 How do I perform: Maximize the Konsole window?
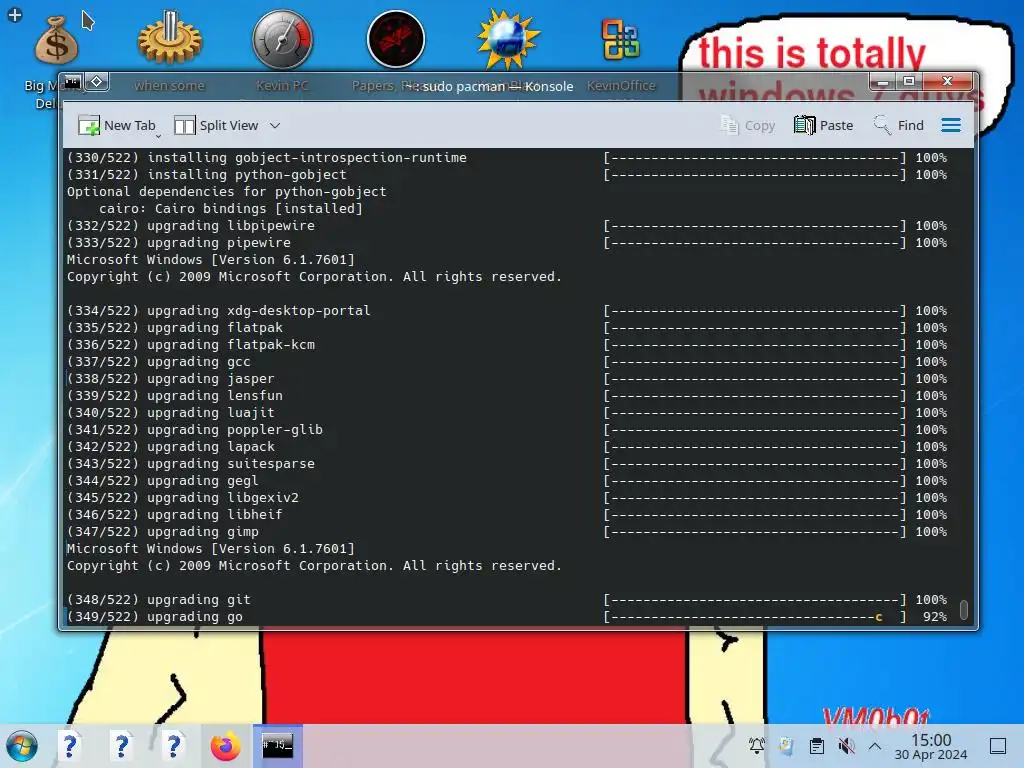(908, 82)
